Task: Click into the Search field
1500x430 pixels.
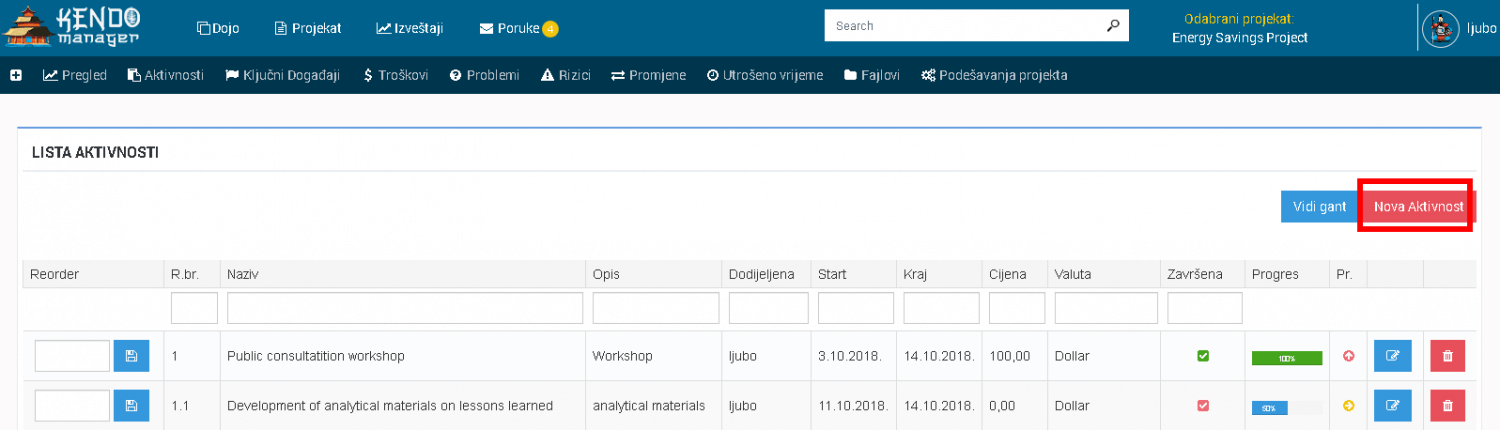Action: pos(963,26)
